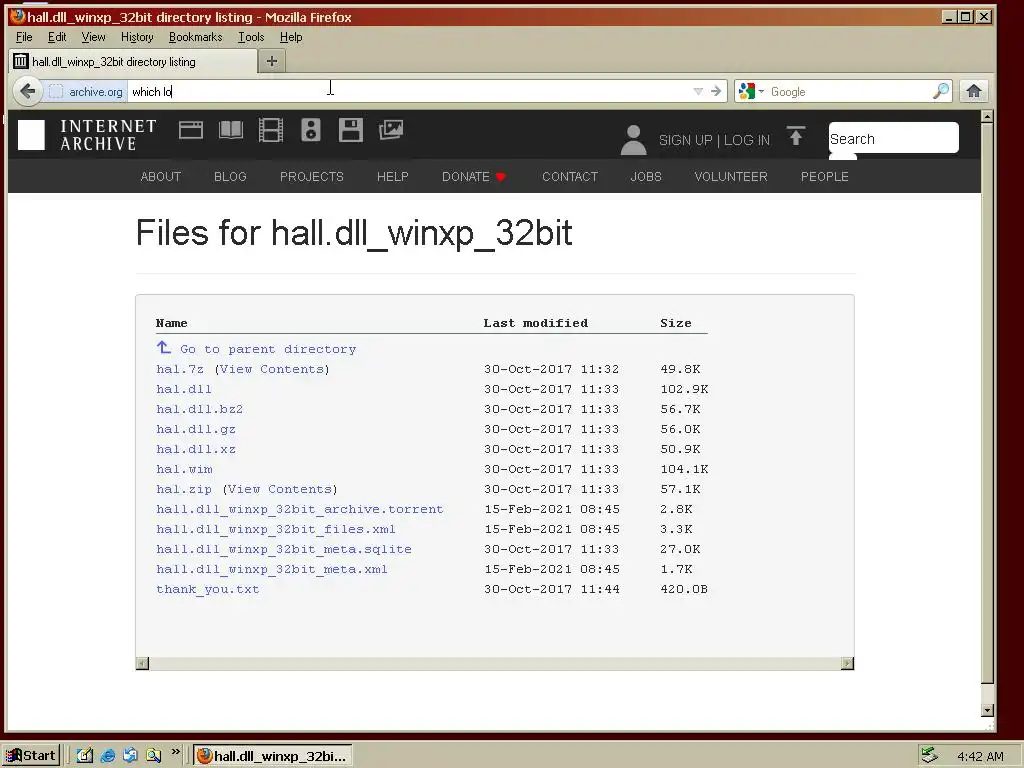
Task: Select the hall.dll_winxp_32bit directory listing tab
Action: pos(133,61)
